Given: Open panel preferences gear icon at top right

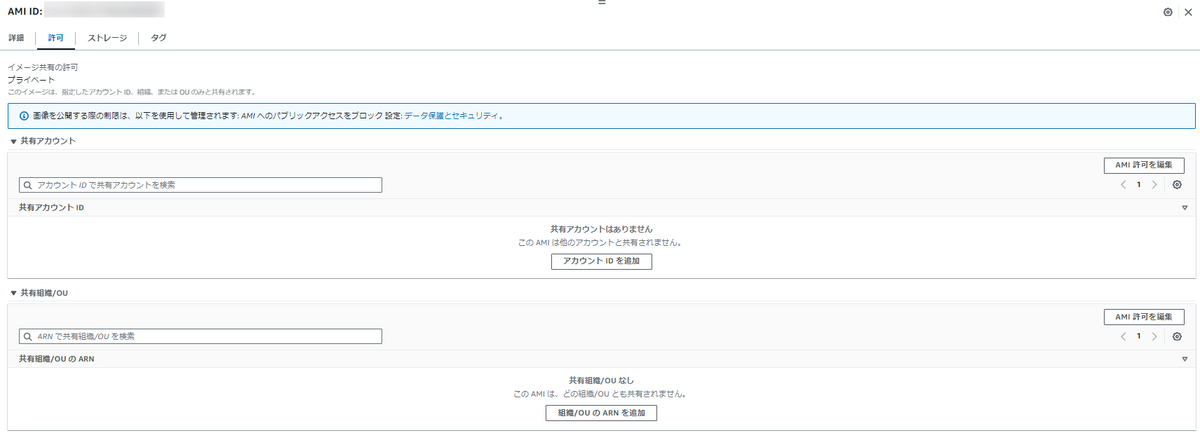Looking at the screenshot, I should pos(1168,12).
